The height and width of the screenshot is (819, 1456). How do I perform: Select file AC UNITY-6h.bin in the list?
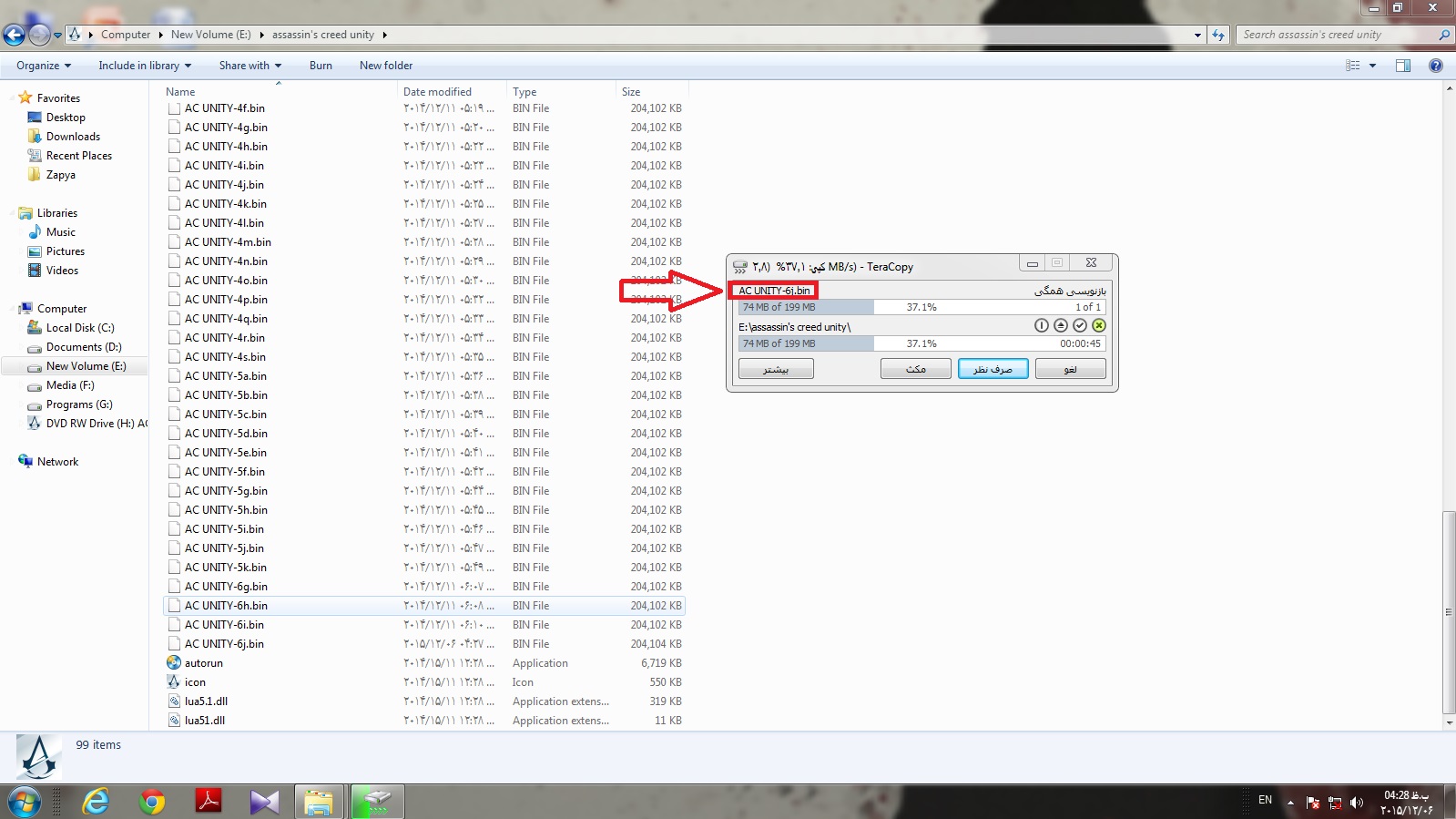226,606
